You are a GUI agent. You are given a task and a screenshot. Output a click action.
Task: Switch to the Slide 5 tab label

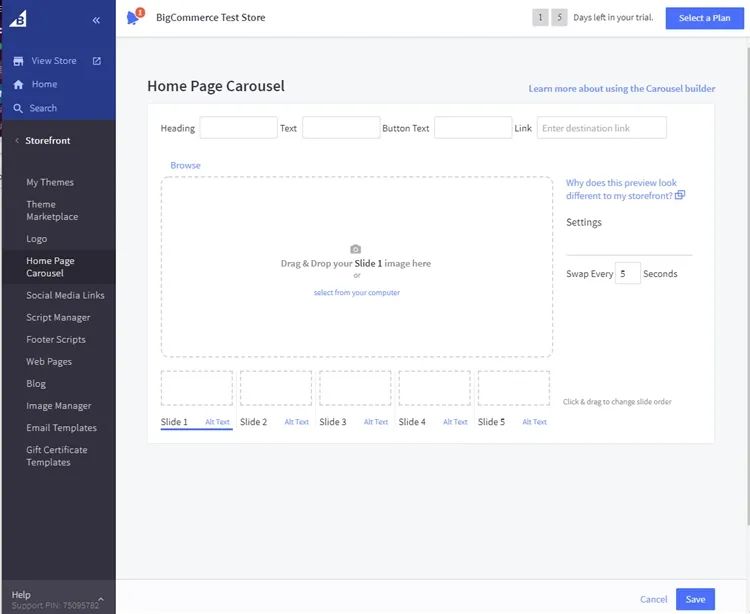point(491,422)
